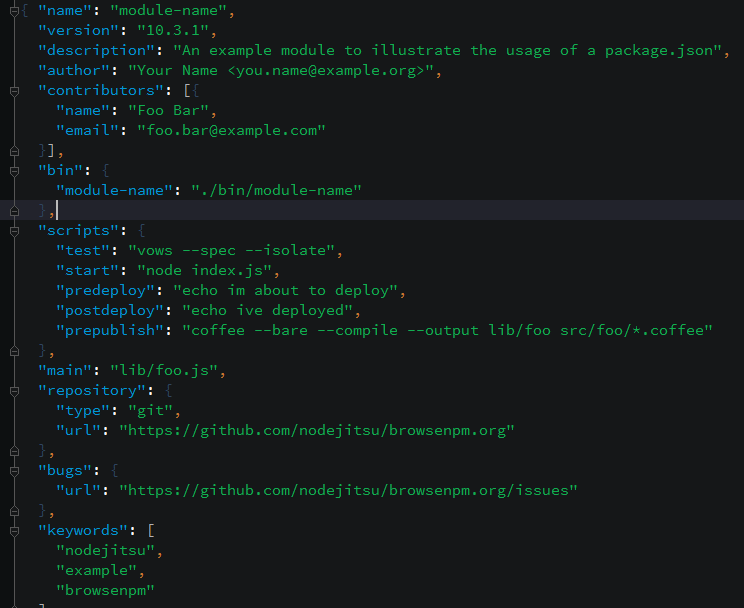Click the author email you.name@example.org
This screenshot has width=744, height=608.
(x=326, y=71)
